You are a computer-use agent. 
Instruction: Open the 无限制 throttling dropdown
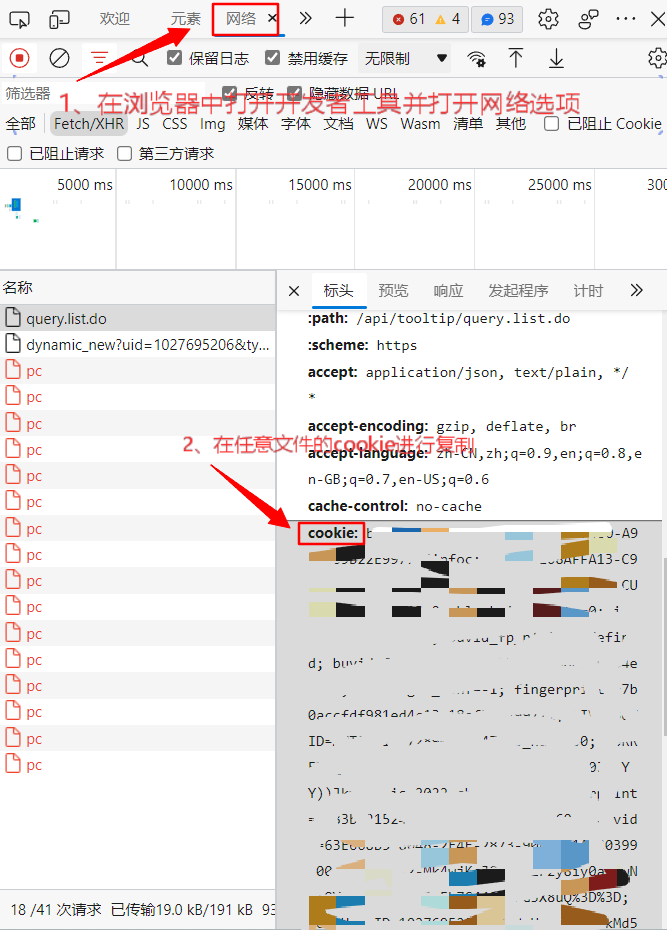pyautogui.click(x=404, y=58)
